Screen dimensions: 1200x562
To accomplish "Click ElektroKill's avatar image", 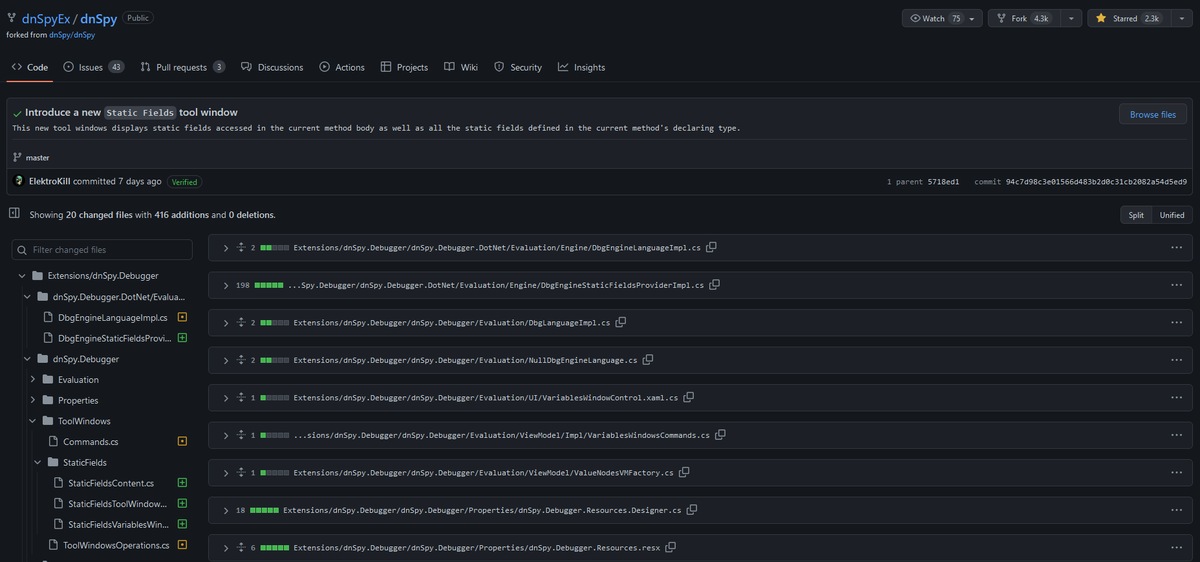I will coord(19,181).
